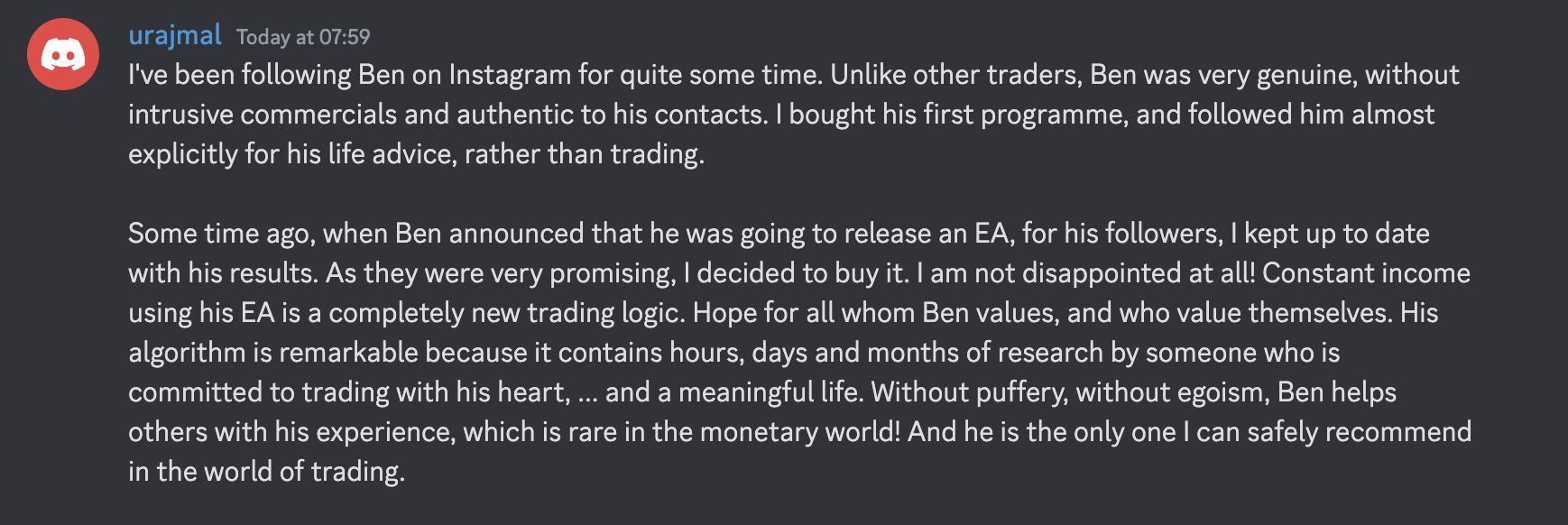The height and width of the screenshot is (525, 1568).
Task: Click the "Today at 07:59" message timestamp
Action: tap(303, 37)
